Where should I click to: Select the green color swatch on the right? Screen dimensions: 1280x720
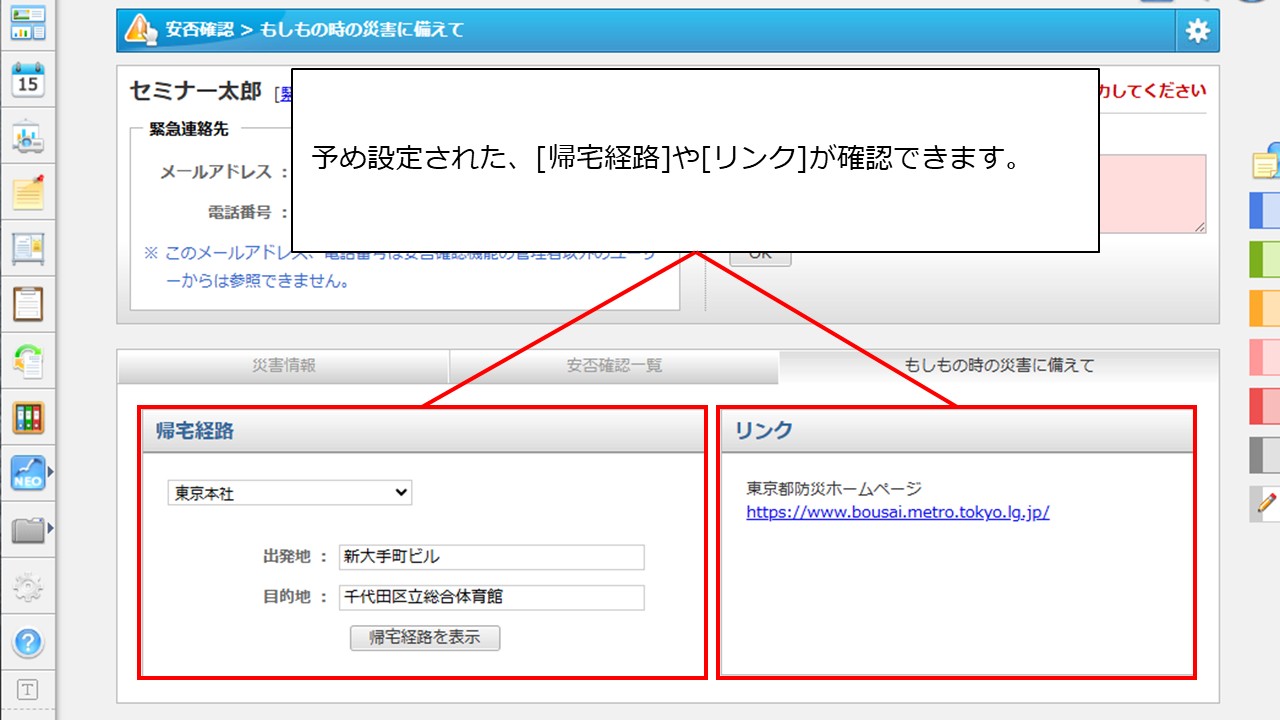[1265, 260]
